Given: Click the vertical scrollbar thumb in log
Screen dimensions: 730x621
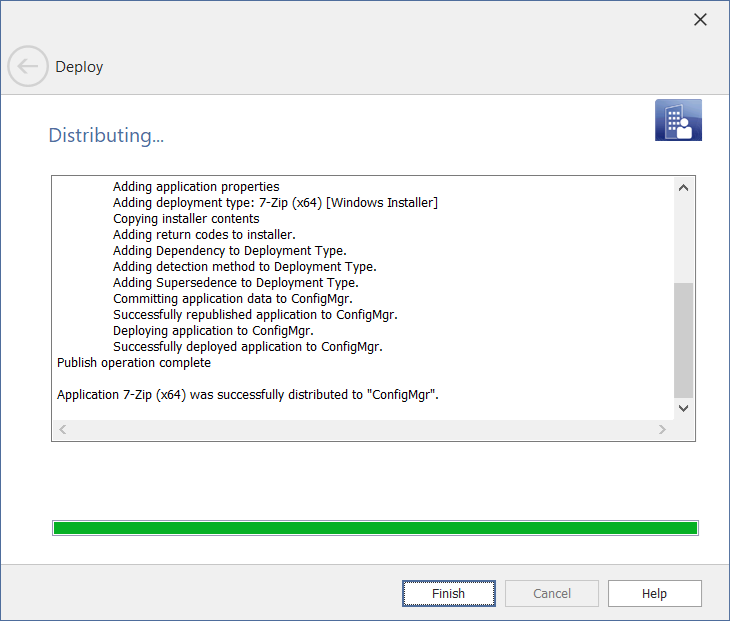Looking at the screenshot, I should pyautogui.click(x=684, y=340).
